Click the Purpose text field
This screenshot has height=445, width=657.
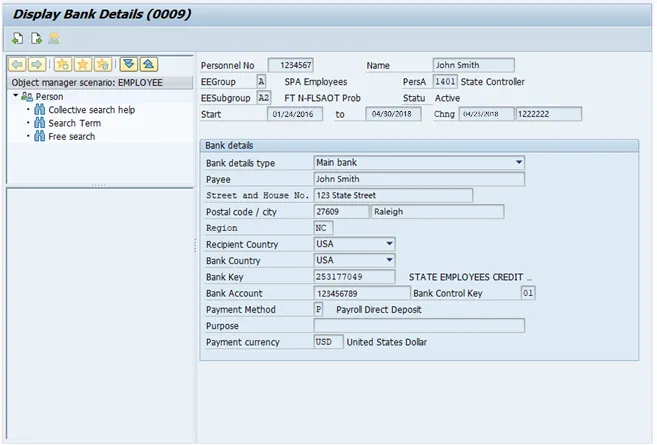click(x=418, y=326)
